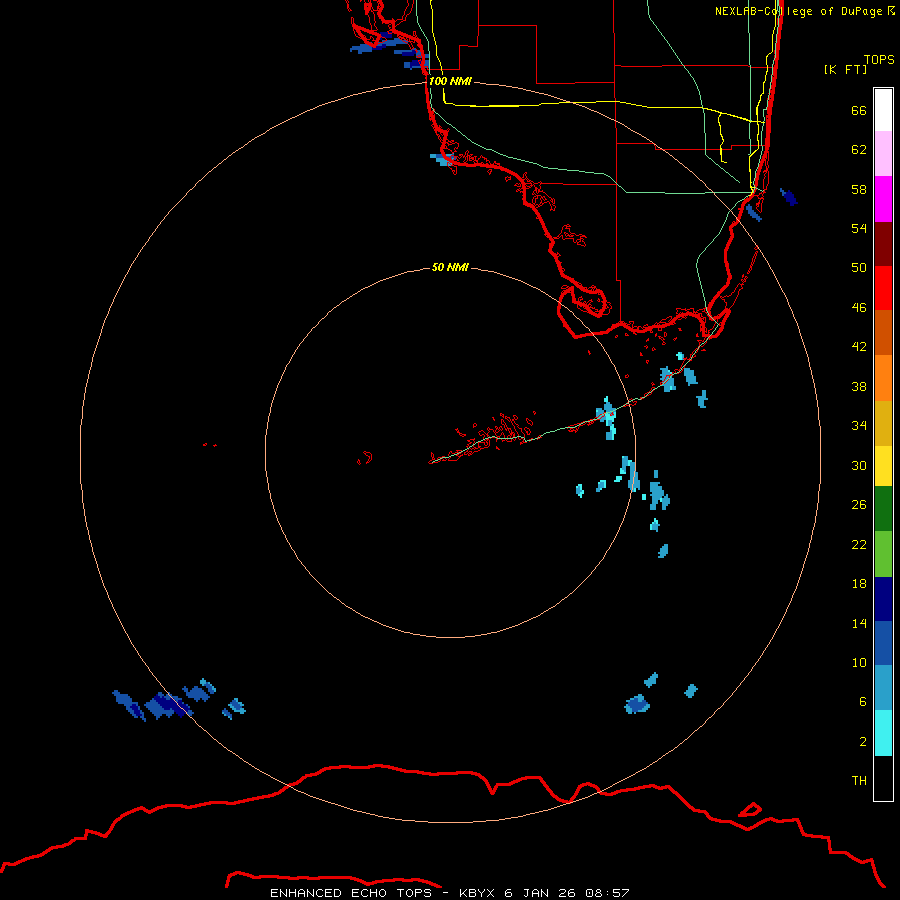Click the '08:57' timestamp

pos(607,893)
